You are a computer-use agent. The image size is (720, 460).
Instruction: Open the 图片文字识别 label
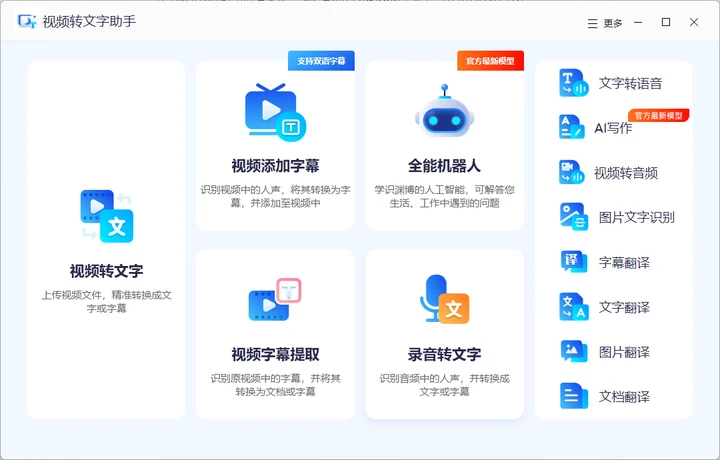click(x=636, y=217)
